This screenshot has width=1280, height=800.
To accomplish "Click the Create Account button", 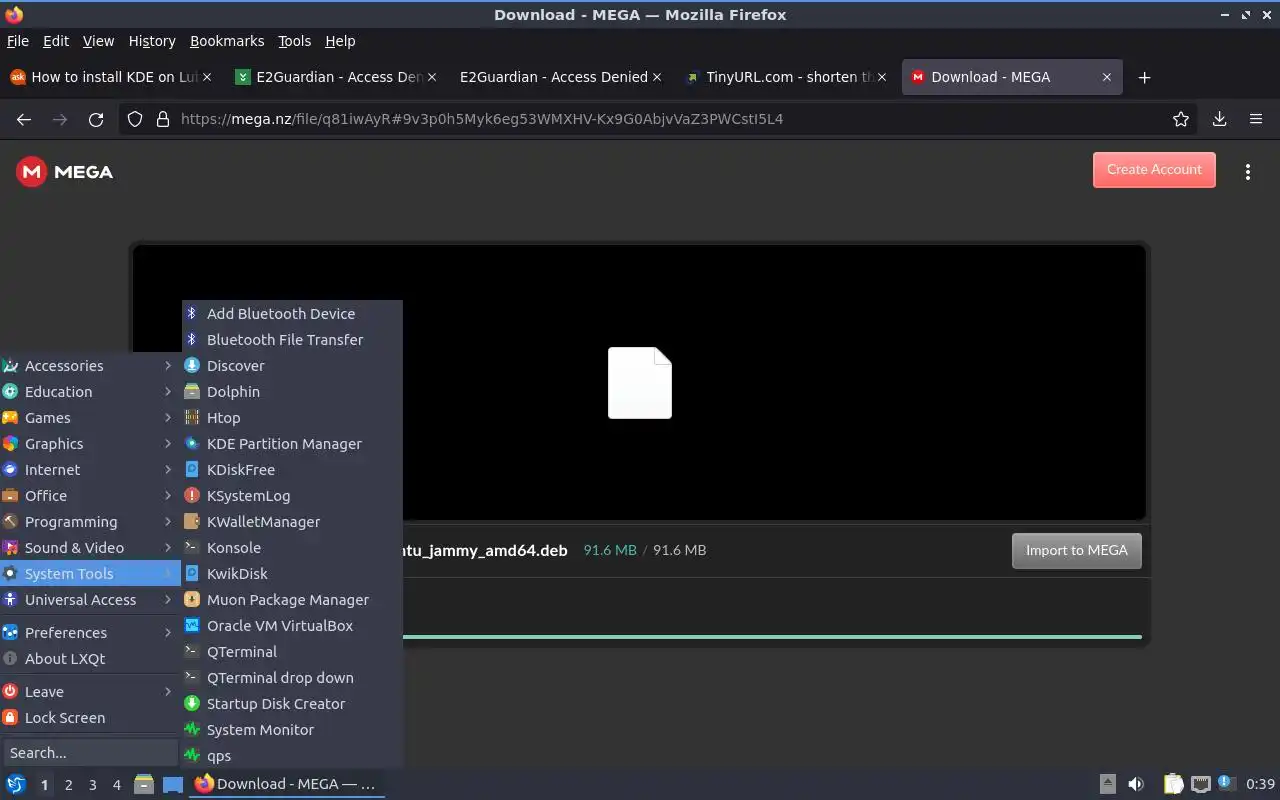I will 1154,170.
